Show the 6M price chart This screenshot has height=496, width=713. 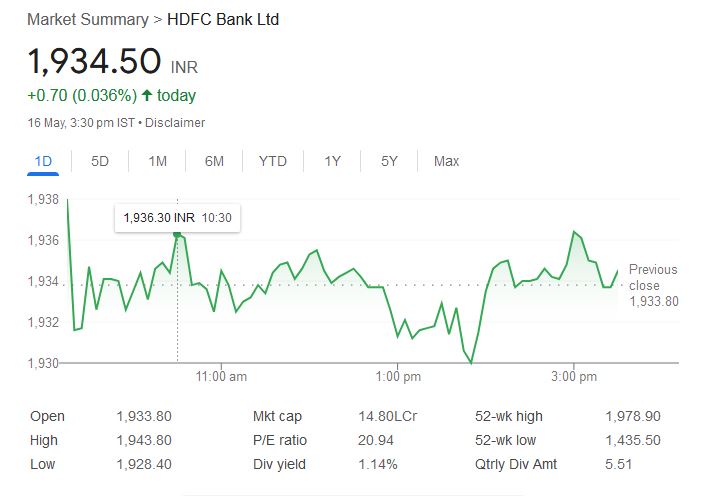pos(214,161)
